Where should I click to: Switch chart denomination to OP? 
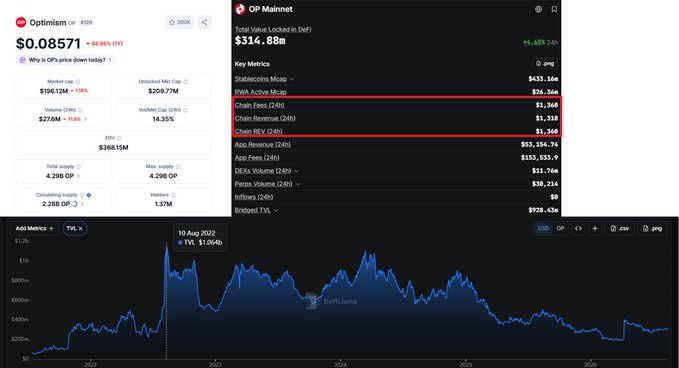560,228
